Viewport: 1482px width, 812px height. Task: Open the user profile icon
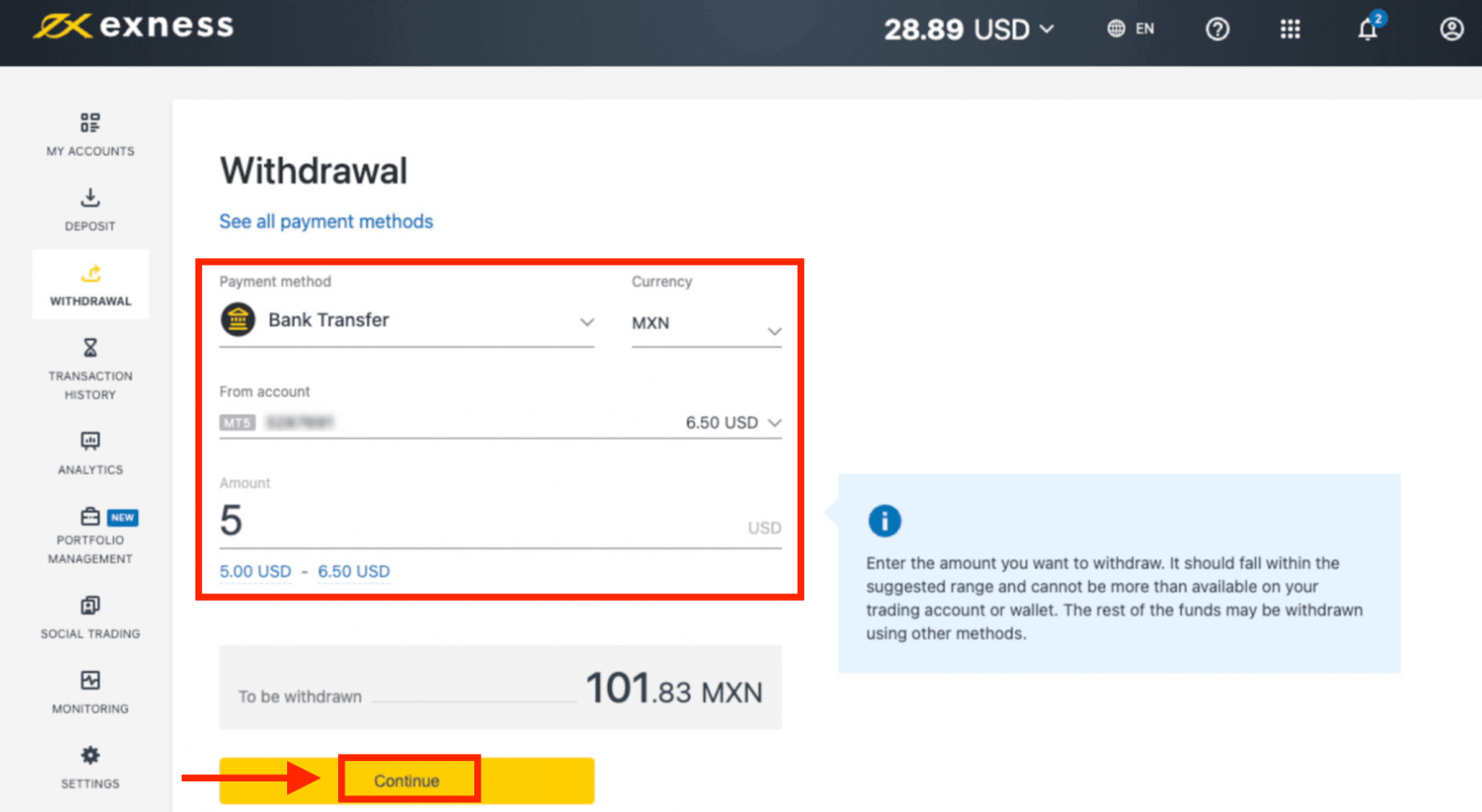click(1451, 30)
